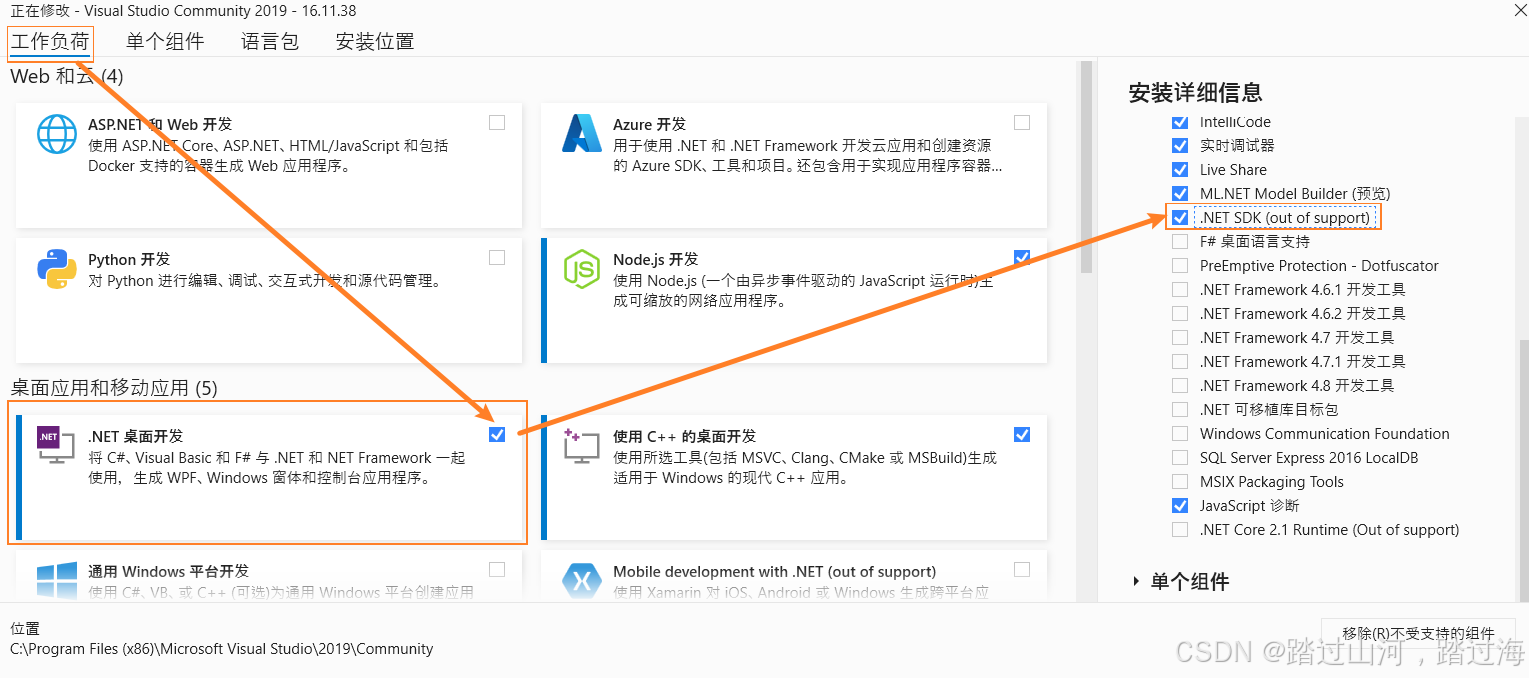Select the .NET 桌面开发 monitor icon
The height and width of the screenshot is (678, 1529).
(x=57, y=445)
